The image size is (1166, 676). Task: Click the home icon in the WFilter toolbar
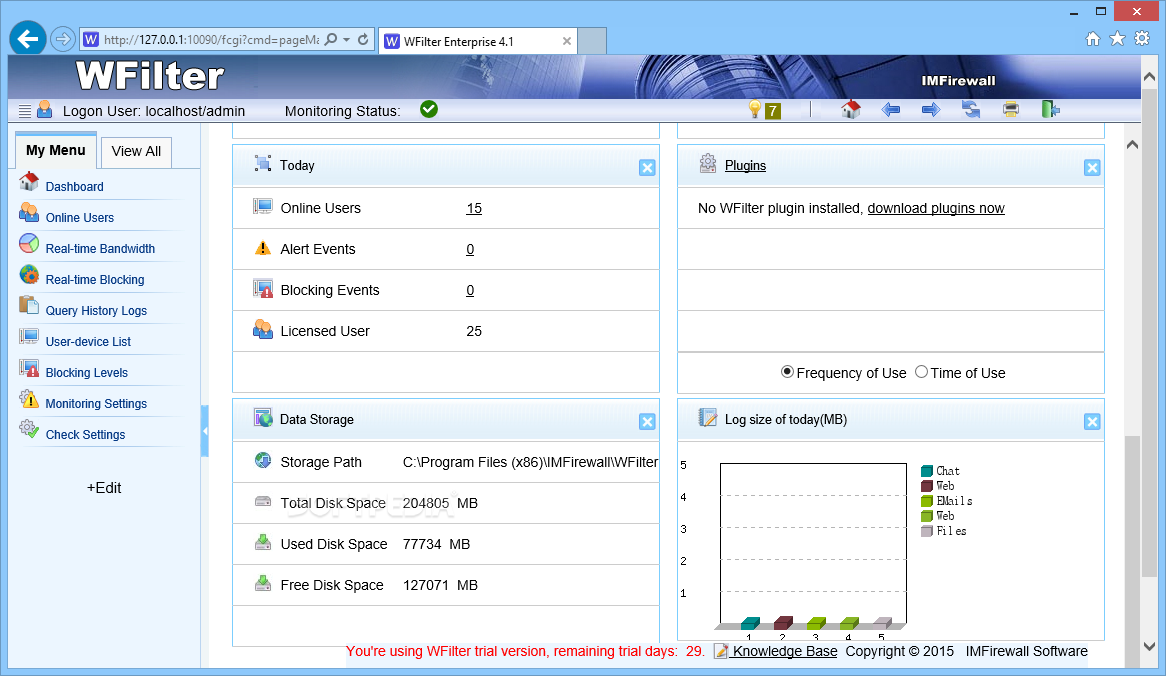coord(851,109)
